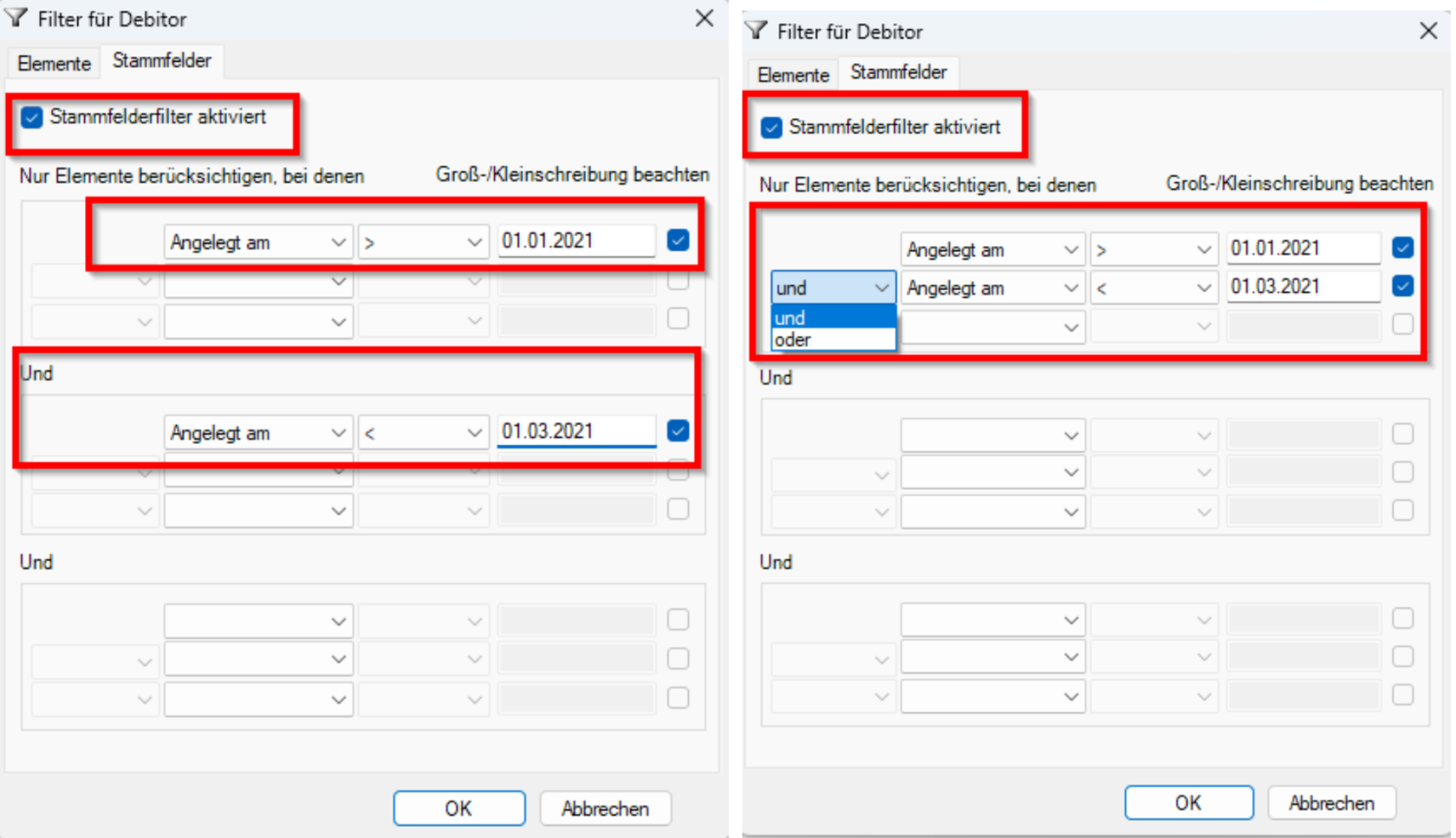Close the left Filter für Debitor dialog
Screen dimensions: 1456x838
pos(705,18)
